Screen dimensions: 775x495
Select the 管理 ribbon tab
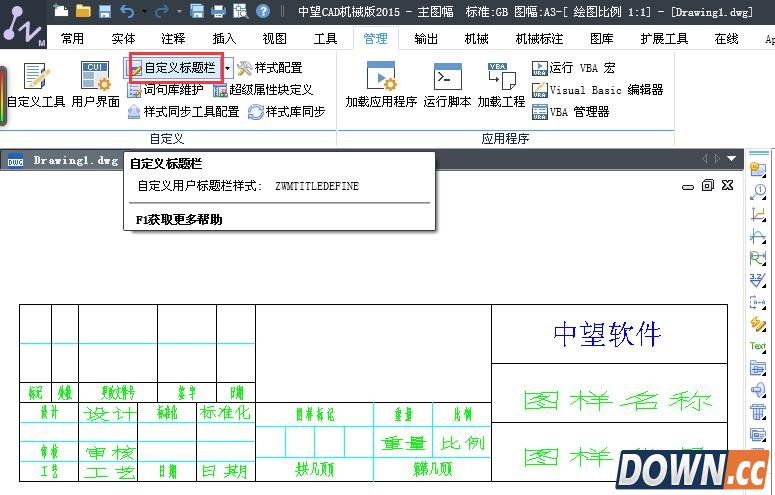click(376, 39)
